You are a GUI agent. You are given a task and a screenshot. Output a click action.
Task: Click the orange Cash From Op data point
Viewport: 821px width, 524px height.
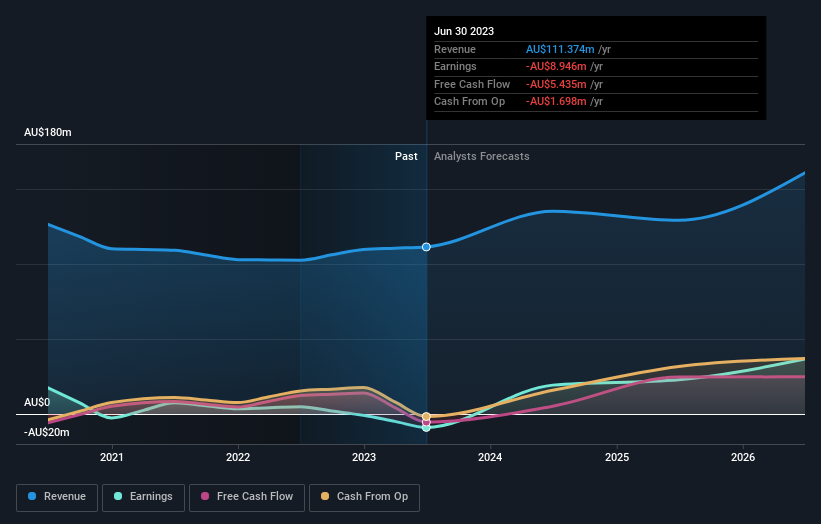coord(426,416)
